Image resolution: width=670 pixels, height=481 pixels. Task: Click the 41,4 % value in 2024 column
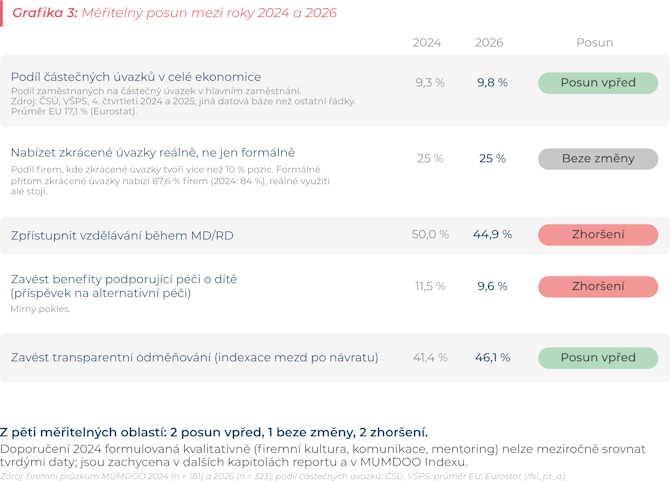point(430,358)
